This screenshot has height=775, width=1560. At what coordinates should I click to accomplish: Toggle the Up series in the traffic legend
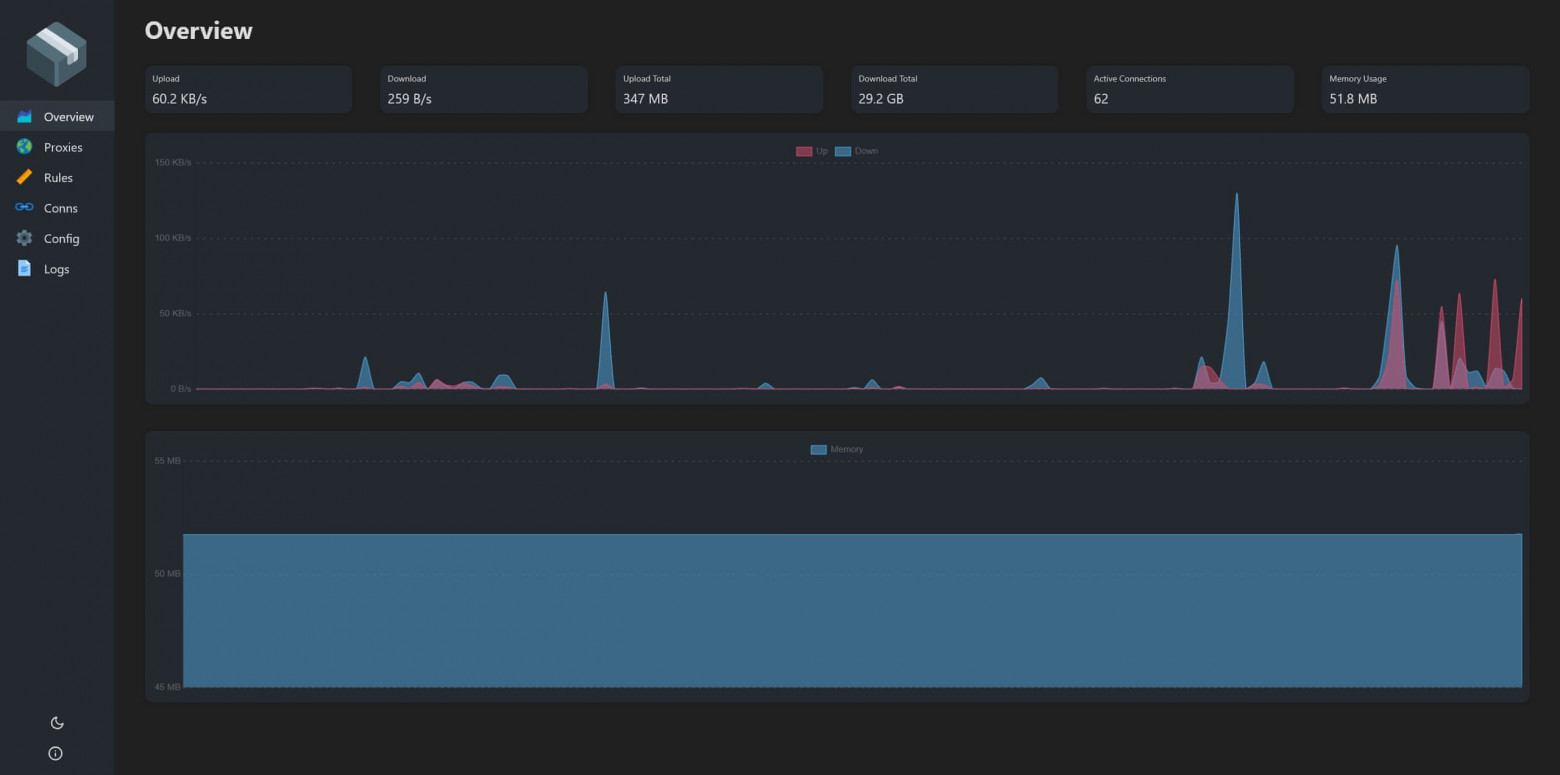click(812, 150)
